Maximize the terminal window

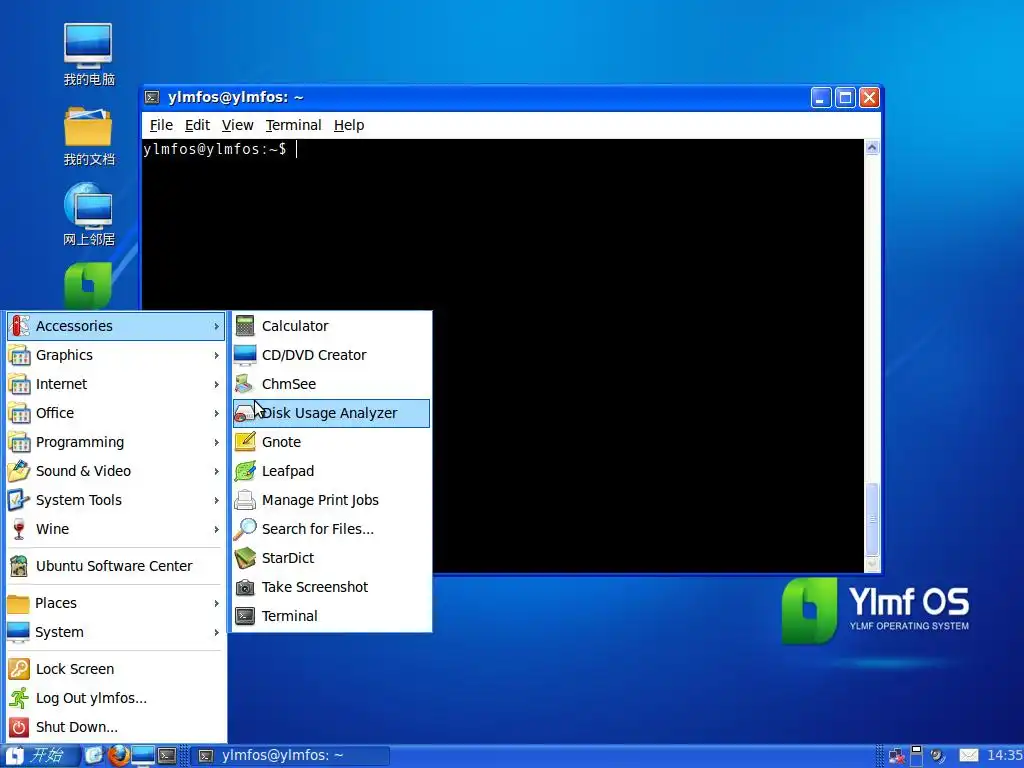845,97
